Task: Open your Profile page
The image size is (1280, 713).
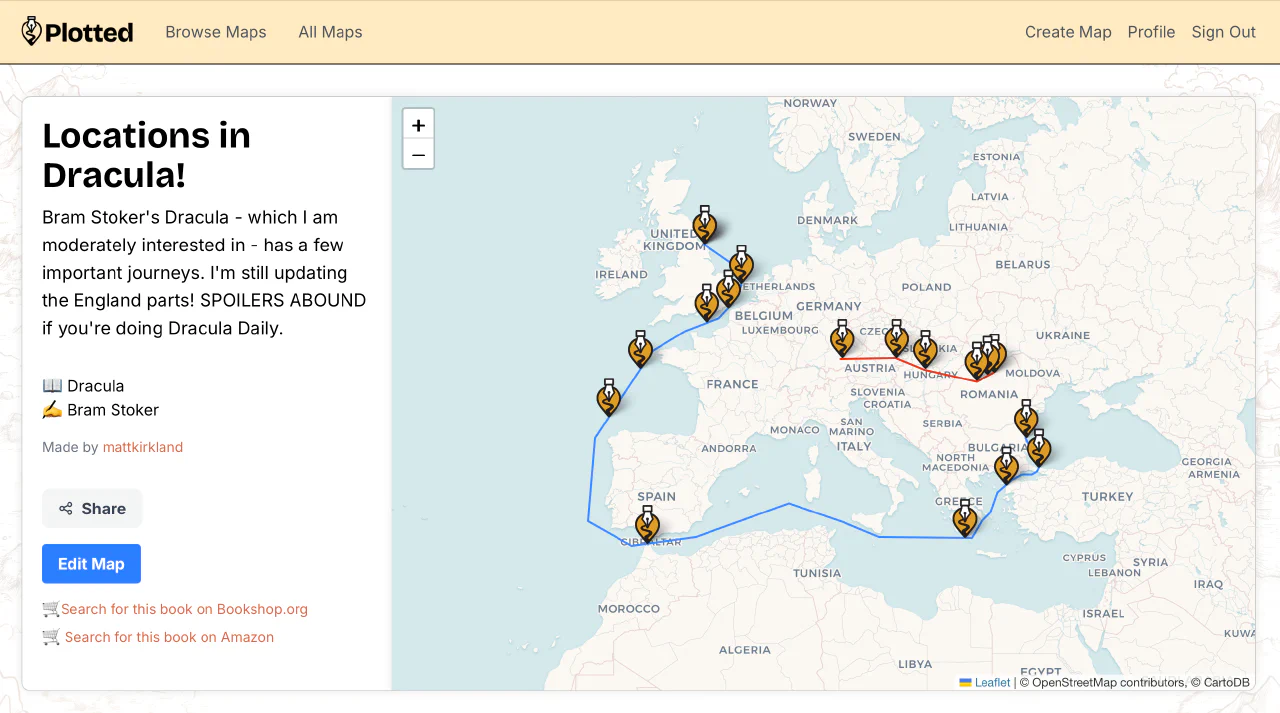Action: click(x=1151, y=31)
